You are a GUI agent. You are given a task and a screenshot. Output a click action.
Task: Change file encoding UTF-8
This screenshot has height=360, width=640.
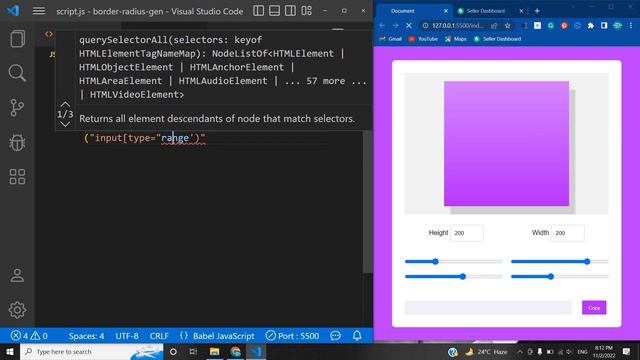tap(127, 336)
